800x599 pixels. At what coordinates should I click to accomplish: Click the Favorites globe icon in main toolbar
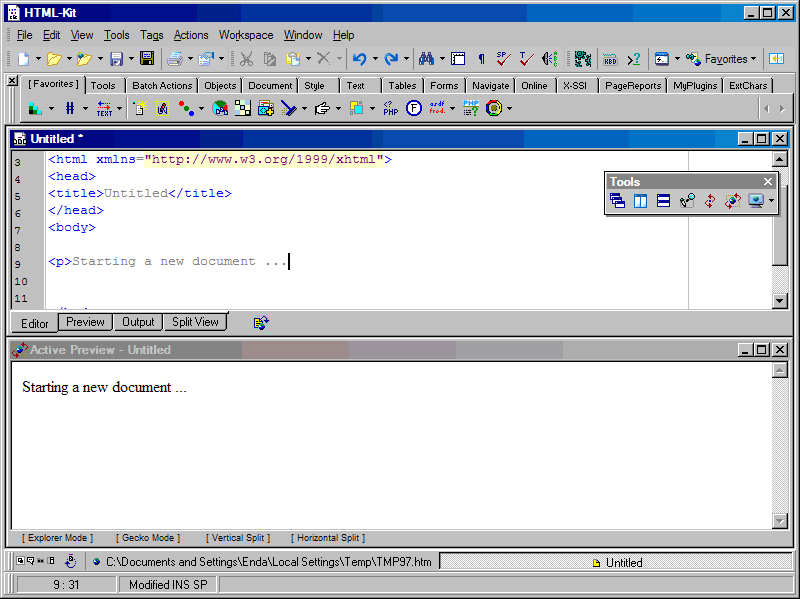pos(693,59)
